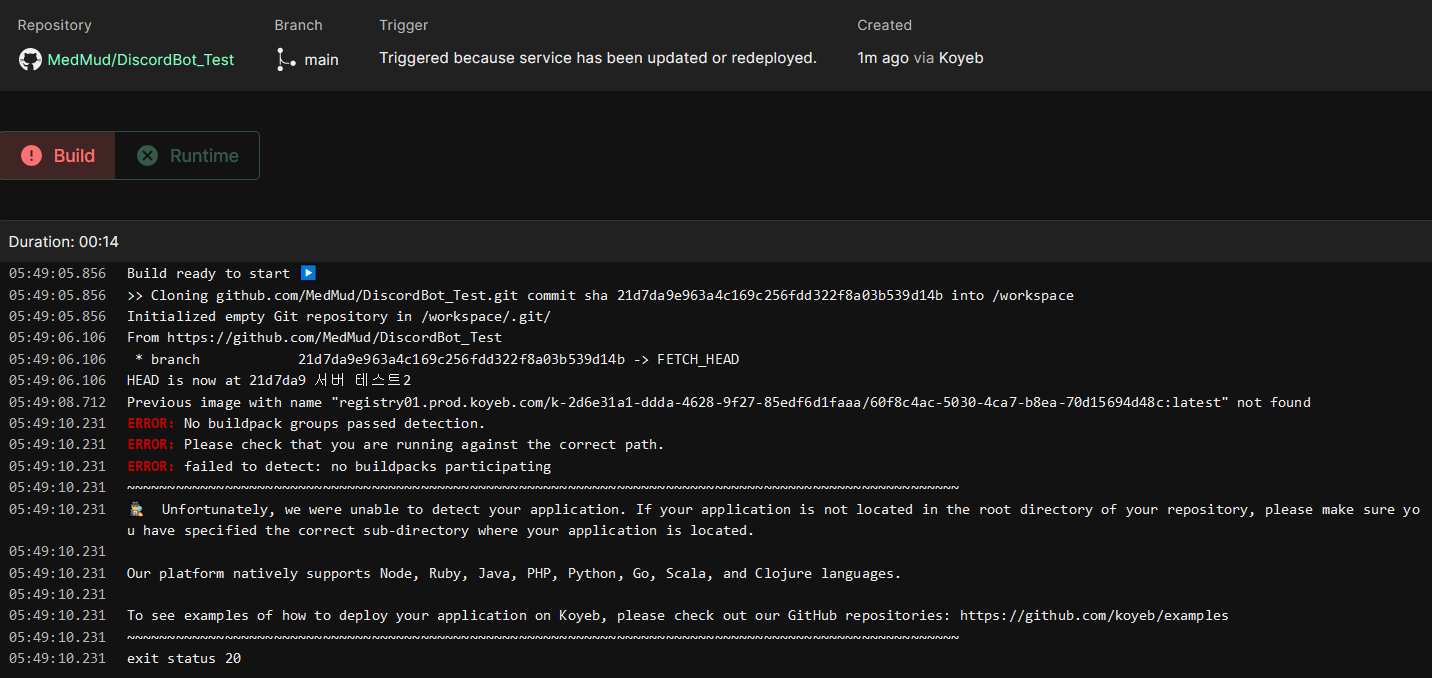1432x678 pixels.
Task: Click the 'HEAD is now at 21d7da9' log line
Action: coord(269,381)
